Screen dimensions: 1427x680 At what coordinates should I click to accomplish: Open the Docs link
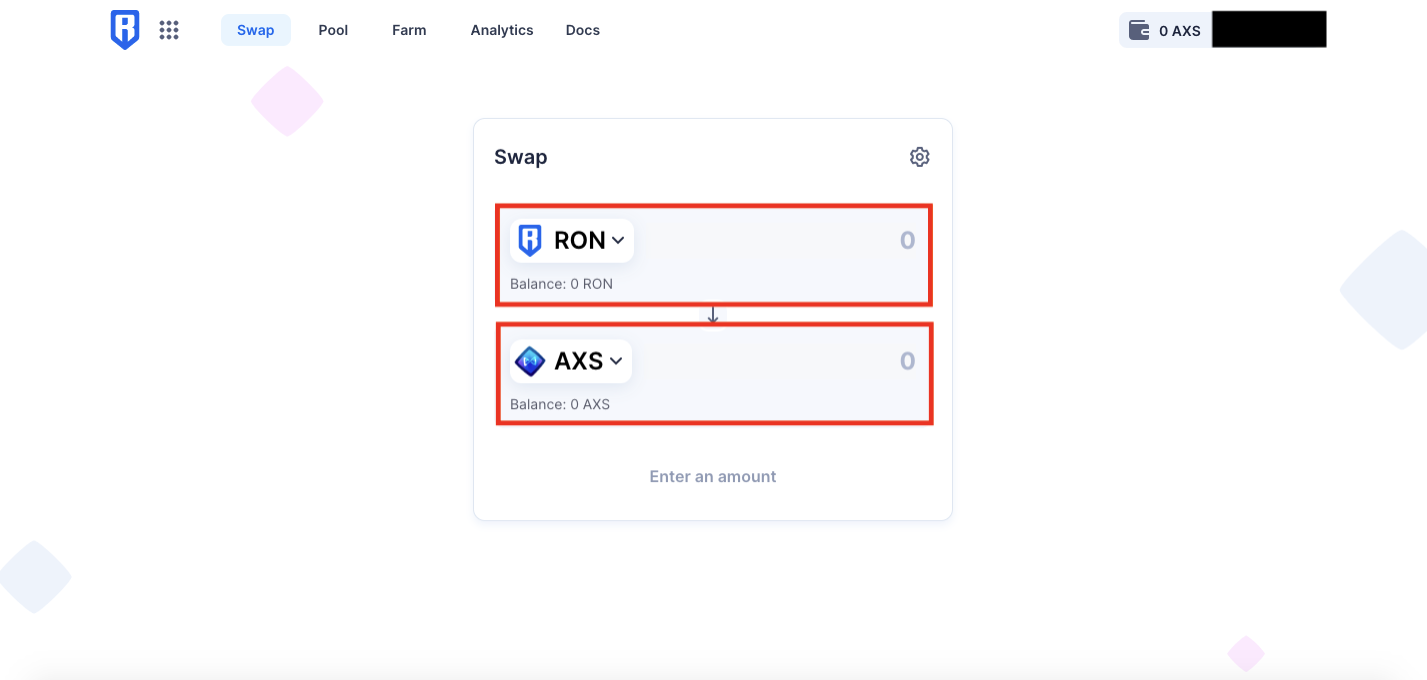(583, 30)
